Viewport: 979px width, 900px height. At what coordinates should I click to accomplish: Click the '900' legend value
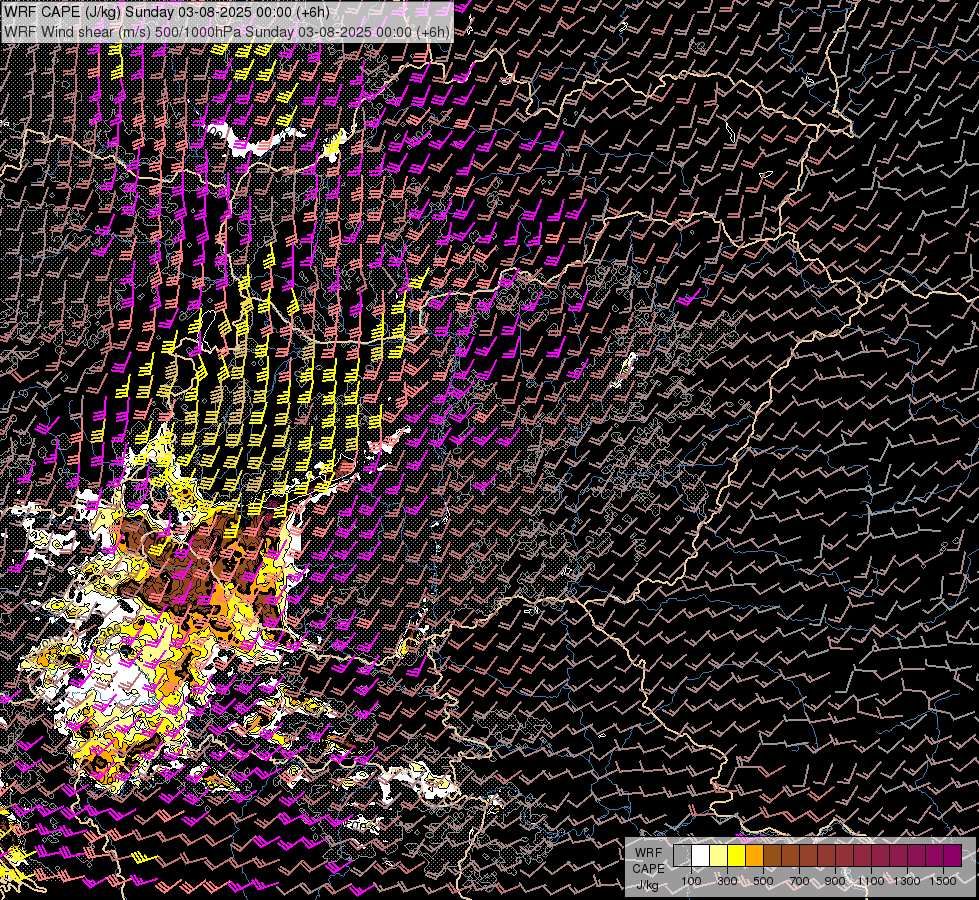point(835,881)
